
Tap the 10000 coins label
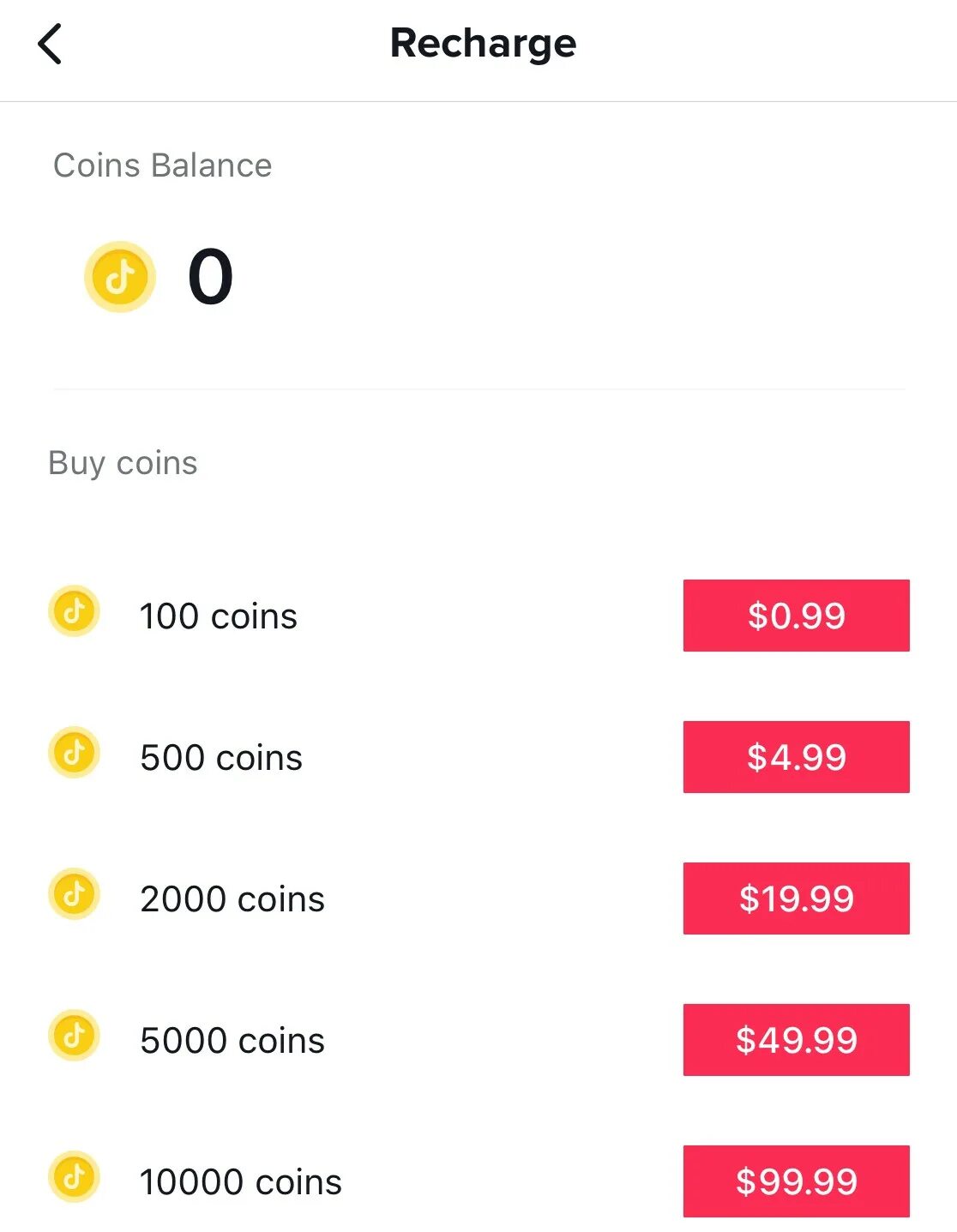point(241,1182)
